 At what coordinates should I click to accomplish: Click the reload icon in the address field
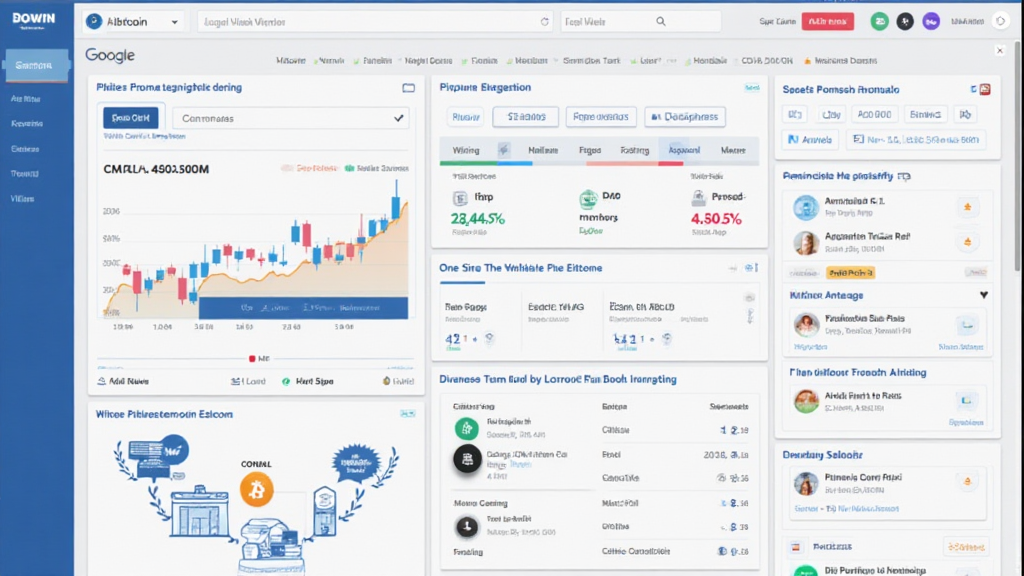545,21
